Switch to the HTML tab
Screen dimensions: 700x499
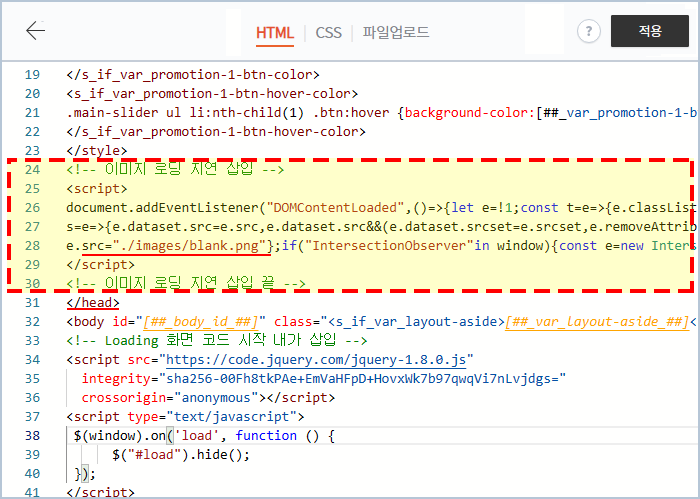tap(275, 33)
